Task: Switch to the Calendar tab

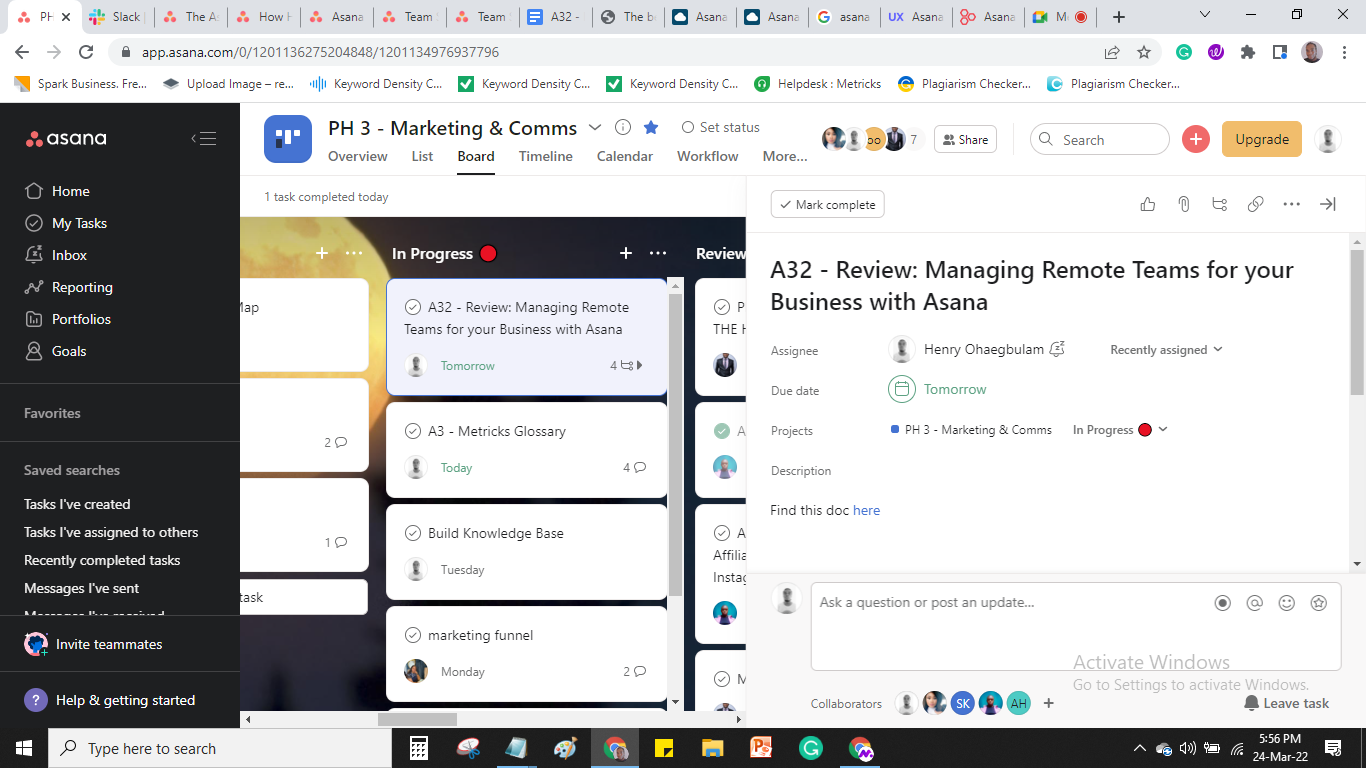Action: pyautogui.click(x=625, y=156)
